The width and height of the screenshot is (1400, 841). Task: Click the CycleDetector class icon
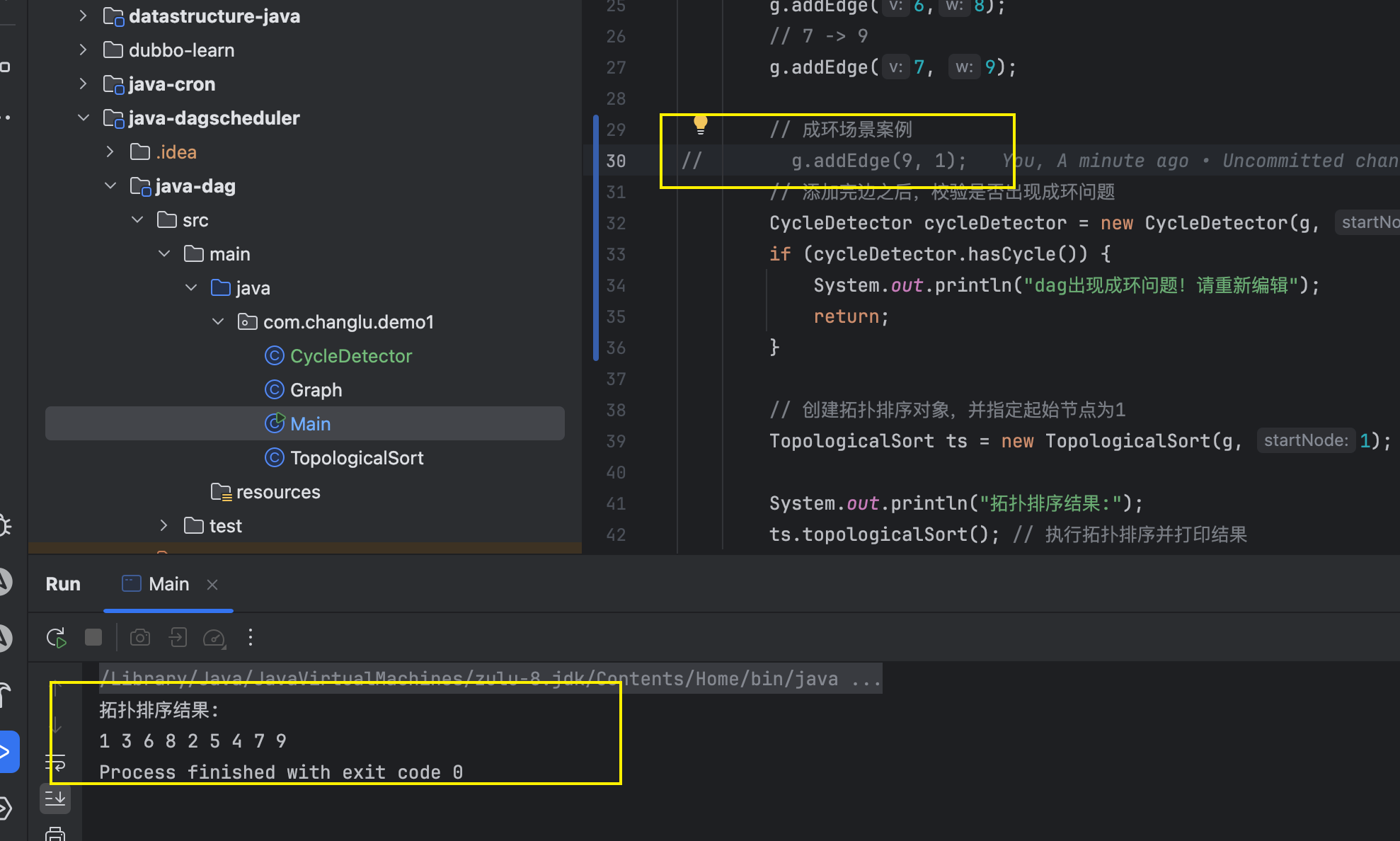click(275, 355)
